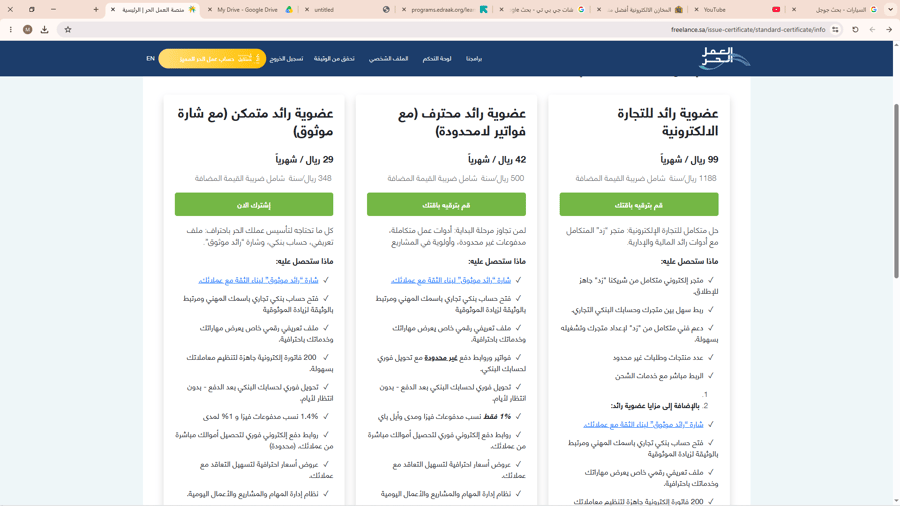Open شارة رائد موثوق link in متمكن plan
The height and width of the screenshot is (506, 900).
(x=258, y=280)
